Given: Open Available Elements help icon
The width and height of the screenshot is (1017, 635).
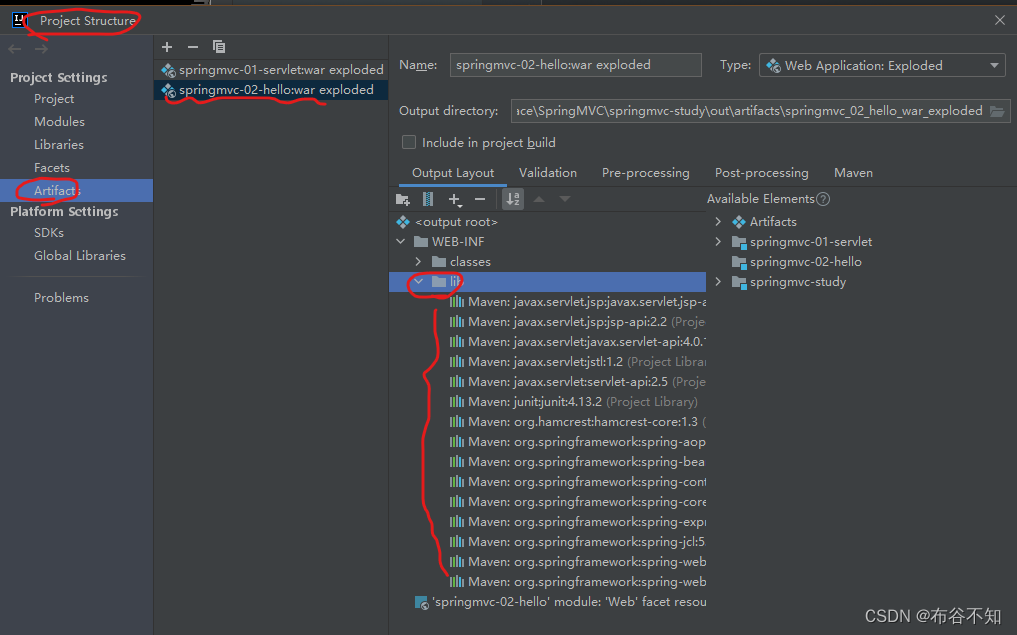Looking at the screenshot, I should coord(823,199).
